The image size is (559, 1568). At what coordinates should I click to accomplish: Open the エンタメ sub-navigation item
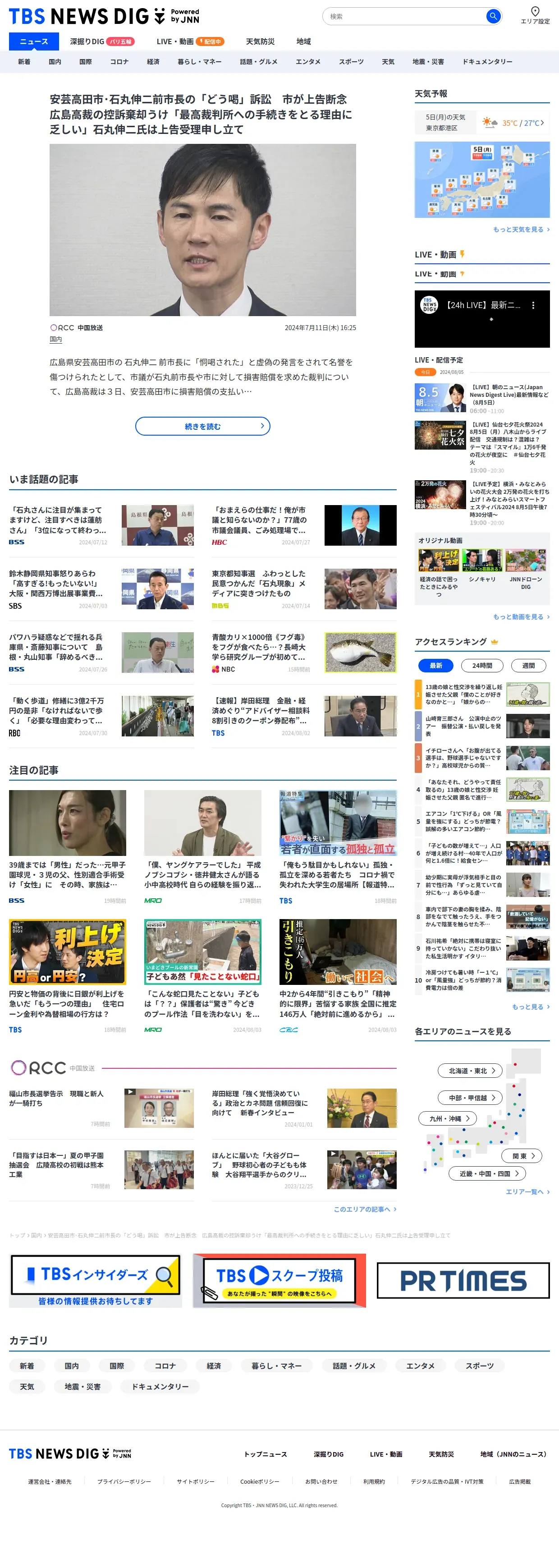tap(308, 61)
